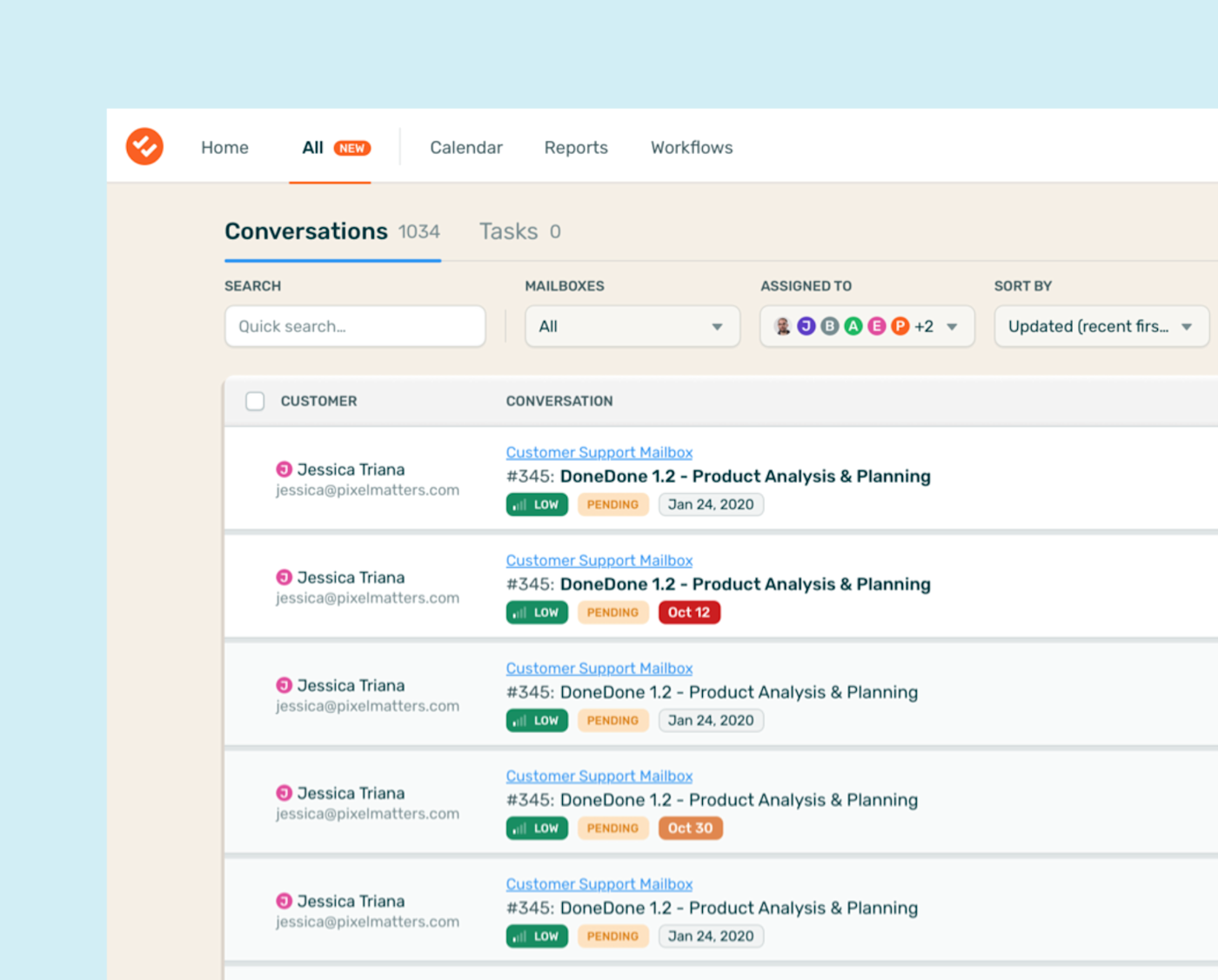Image resolution: width=1218 pixels, height=980 pixels.
Task: Expand the Mailboxes dropdown showing All
Action: click(632, 326)
